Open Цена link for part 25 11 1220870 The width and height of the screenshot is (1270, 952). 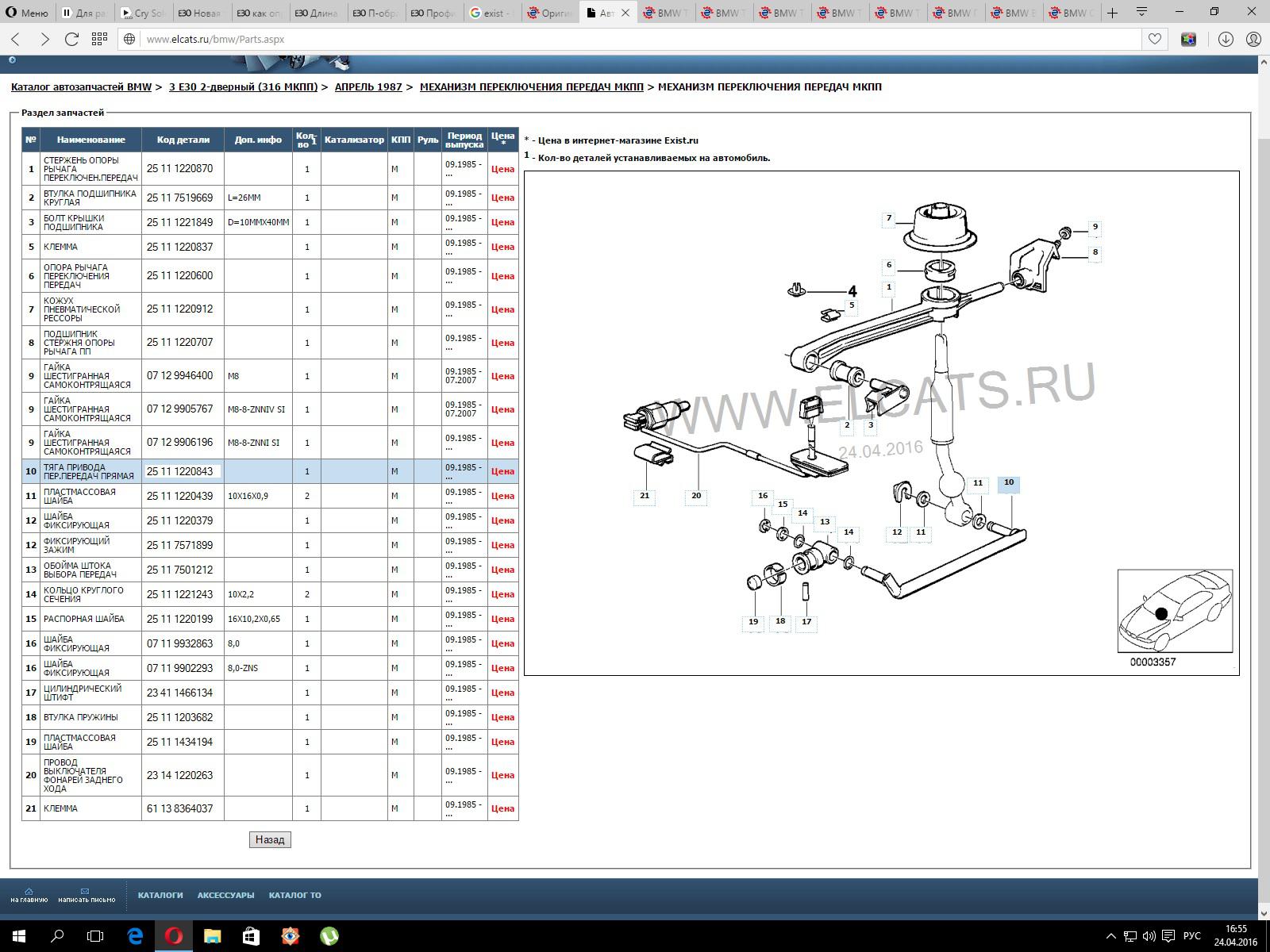(502, 169)
